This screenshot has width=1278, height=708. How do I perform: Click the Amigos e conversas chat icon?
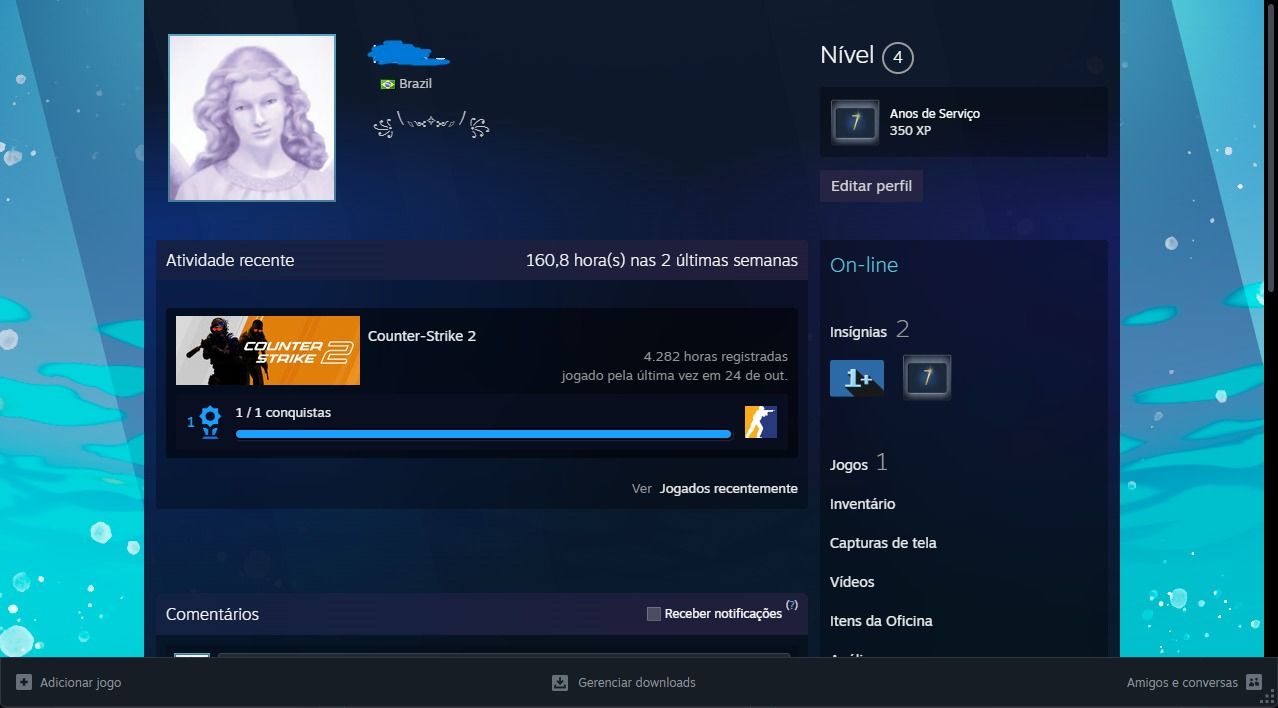tap(1254, 682)
